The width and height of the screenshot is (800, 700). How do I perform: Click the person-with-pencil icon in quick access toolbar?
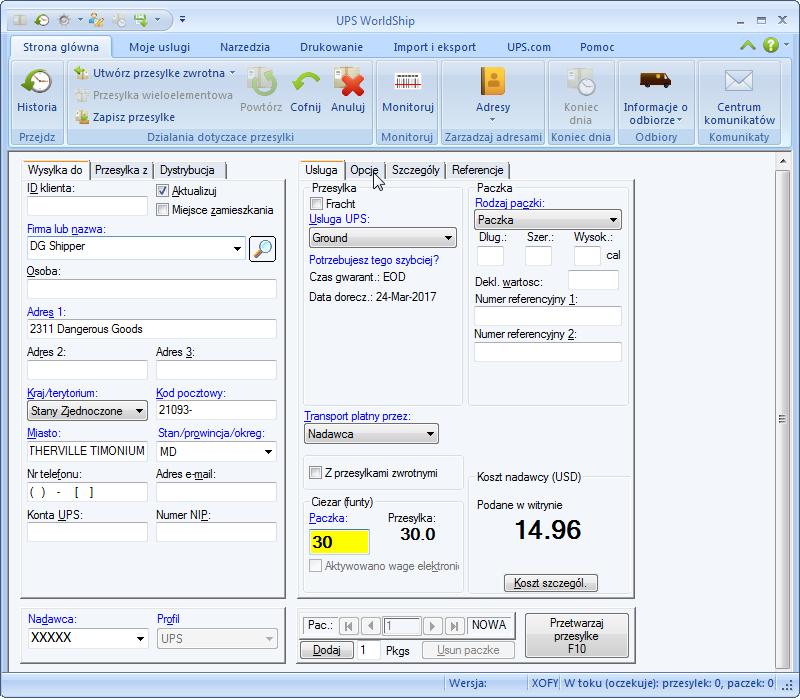(96, 20)
